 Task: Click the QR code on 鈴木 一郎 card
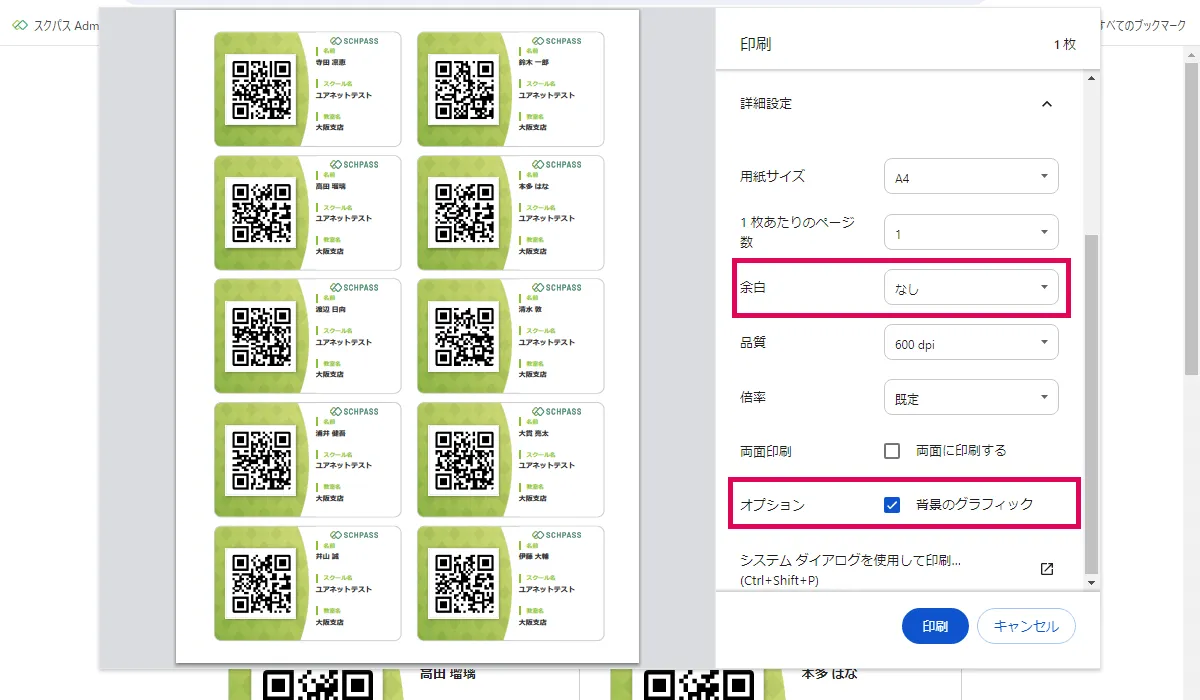coord(464,89)
